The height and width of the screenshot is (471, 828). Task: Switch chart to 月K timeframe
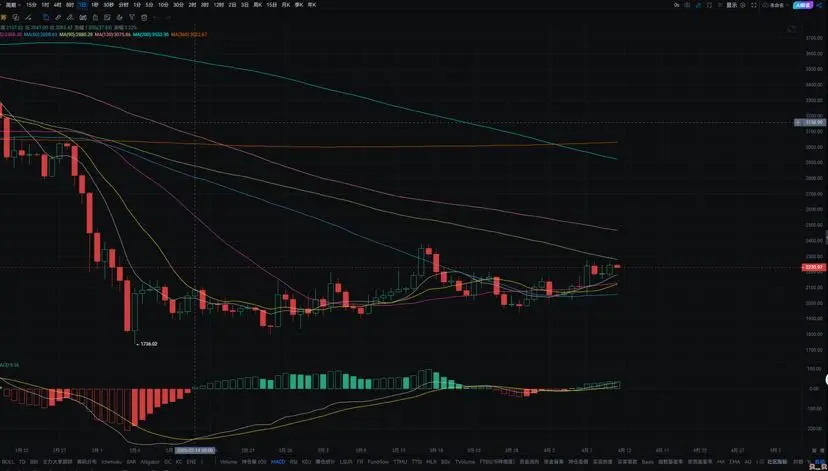click(x=286, y=5)
